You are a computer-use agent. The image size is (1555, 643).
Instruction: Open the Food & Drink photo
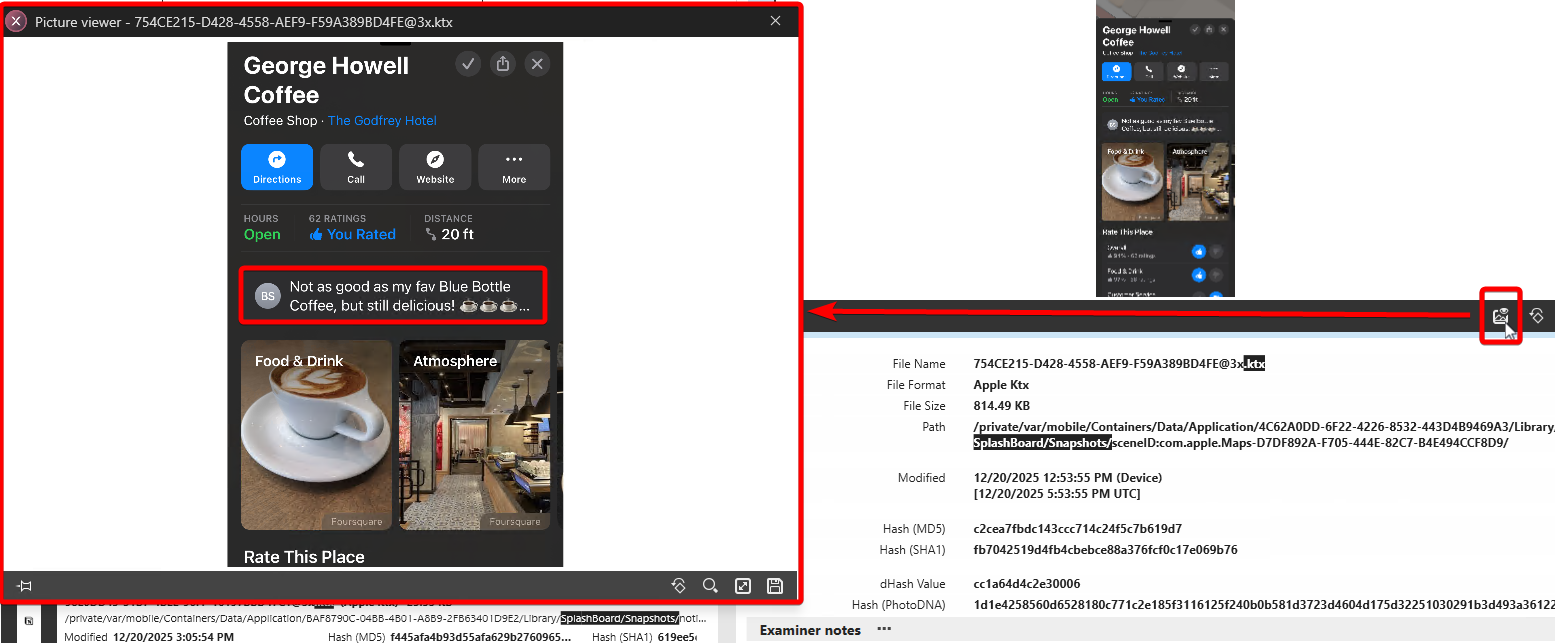click(x=317, y=435)
